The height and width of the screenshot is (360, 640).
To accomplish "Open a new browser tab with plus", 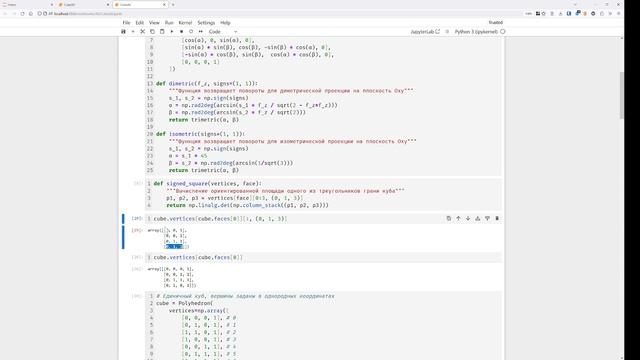I will 173,4.
